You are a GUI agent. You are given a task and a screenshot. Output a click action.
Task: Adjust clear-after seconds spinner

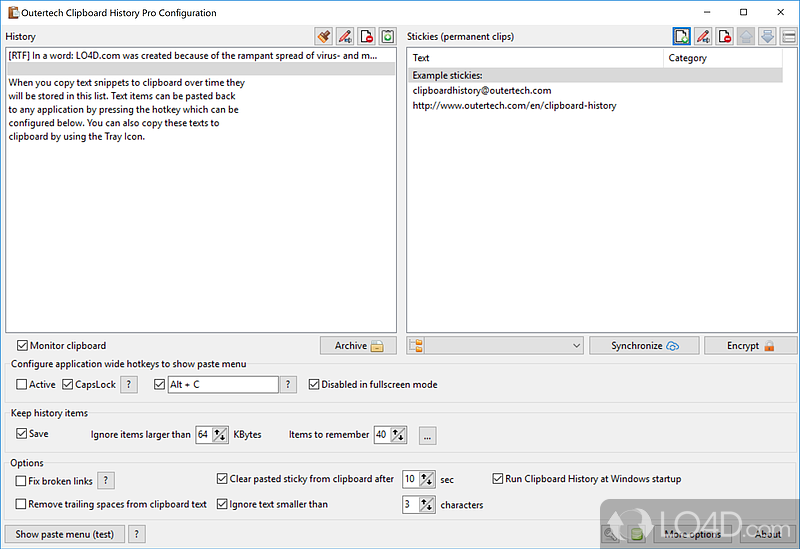click(427, 479)
